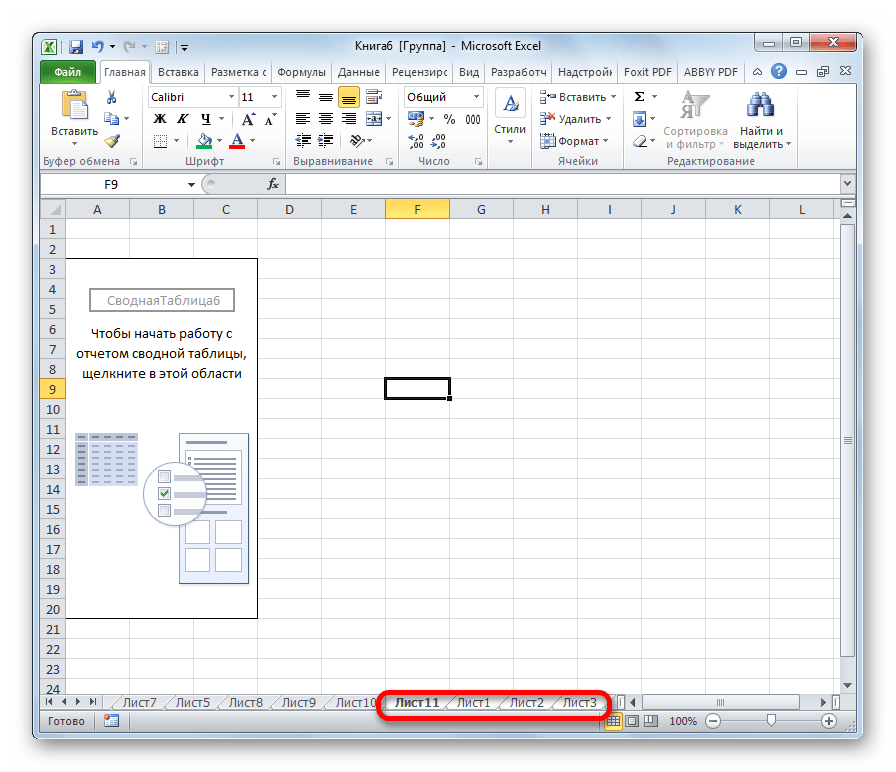Toggle italic formatting (К)
Screen dimensions: 896x772
(183, 119)
